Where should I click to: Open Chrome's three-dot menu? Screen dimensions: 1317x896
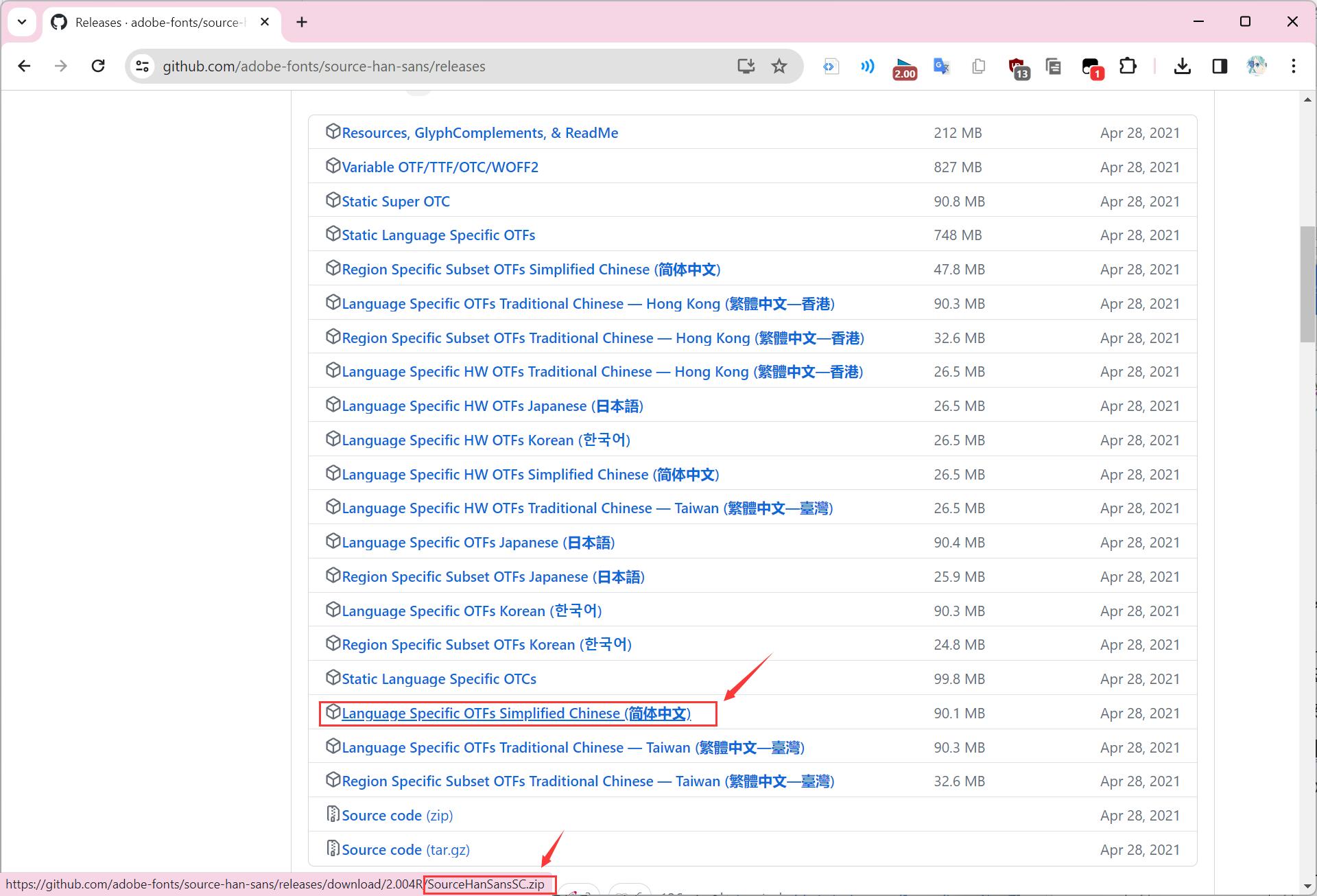tap(1293, 66)
